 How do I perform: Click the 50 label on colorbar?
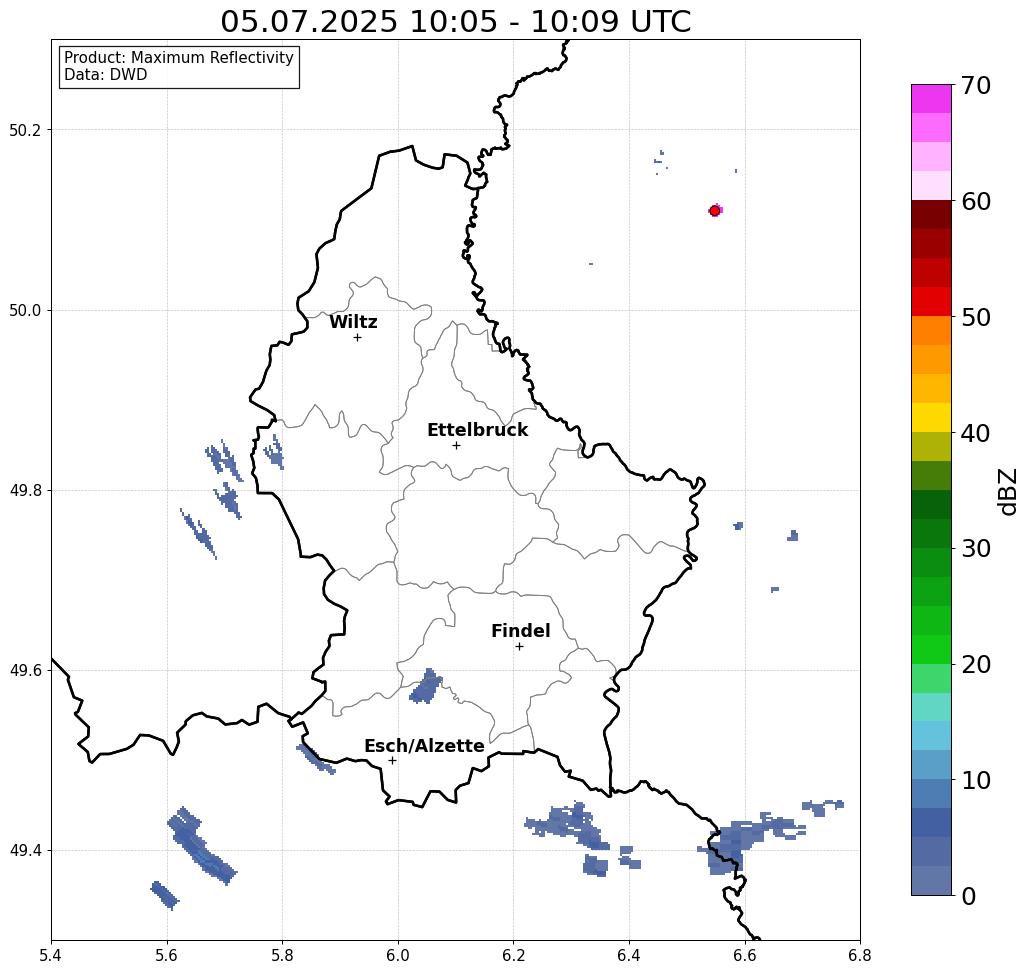(976, 318)
